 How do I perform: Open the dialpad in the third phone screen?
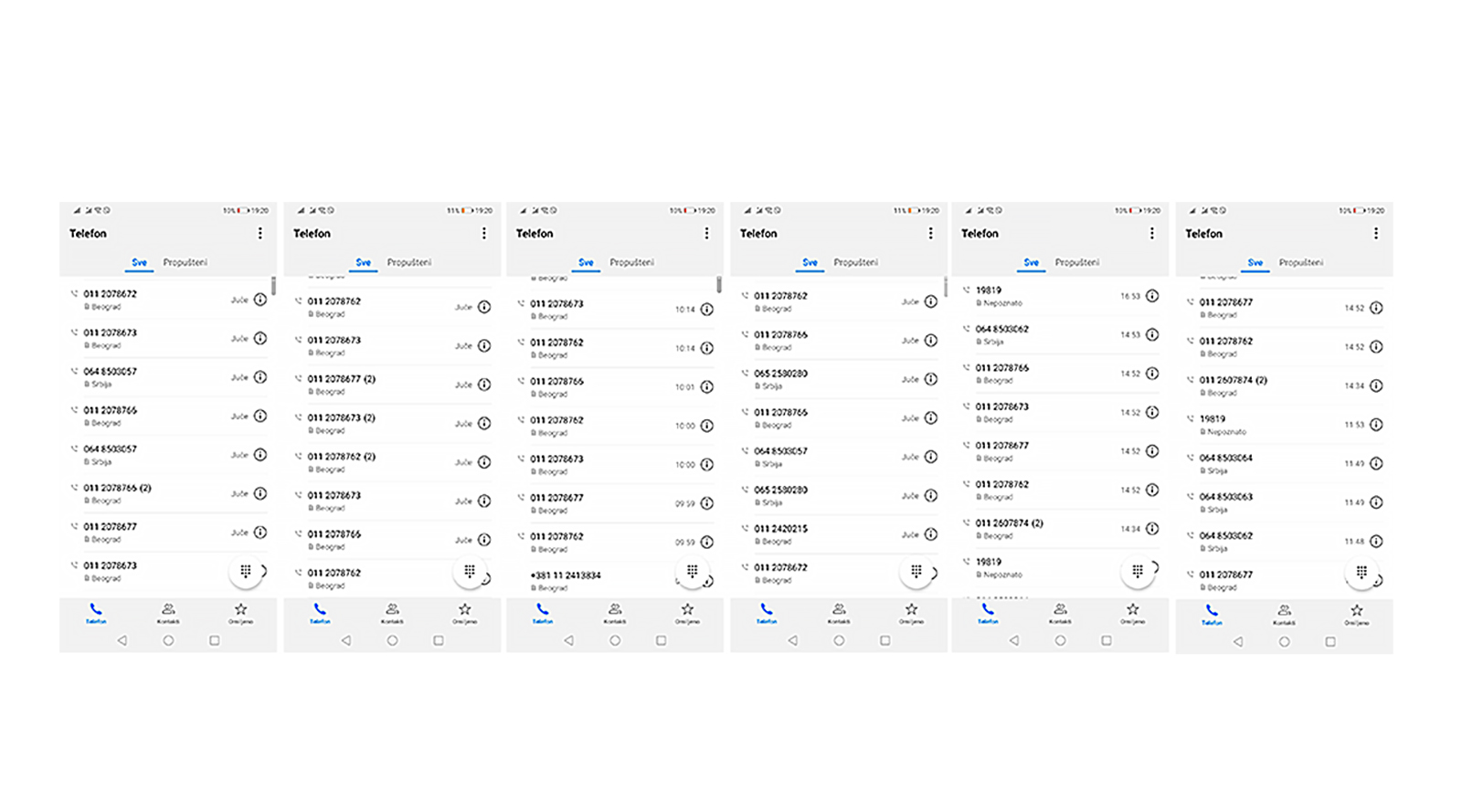[x=693, y=571]
